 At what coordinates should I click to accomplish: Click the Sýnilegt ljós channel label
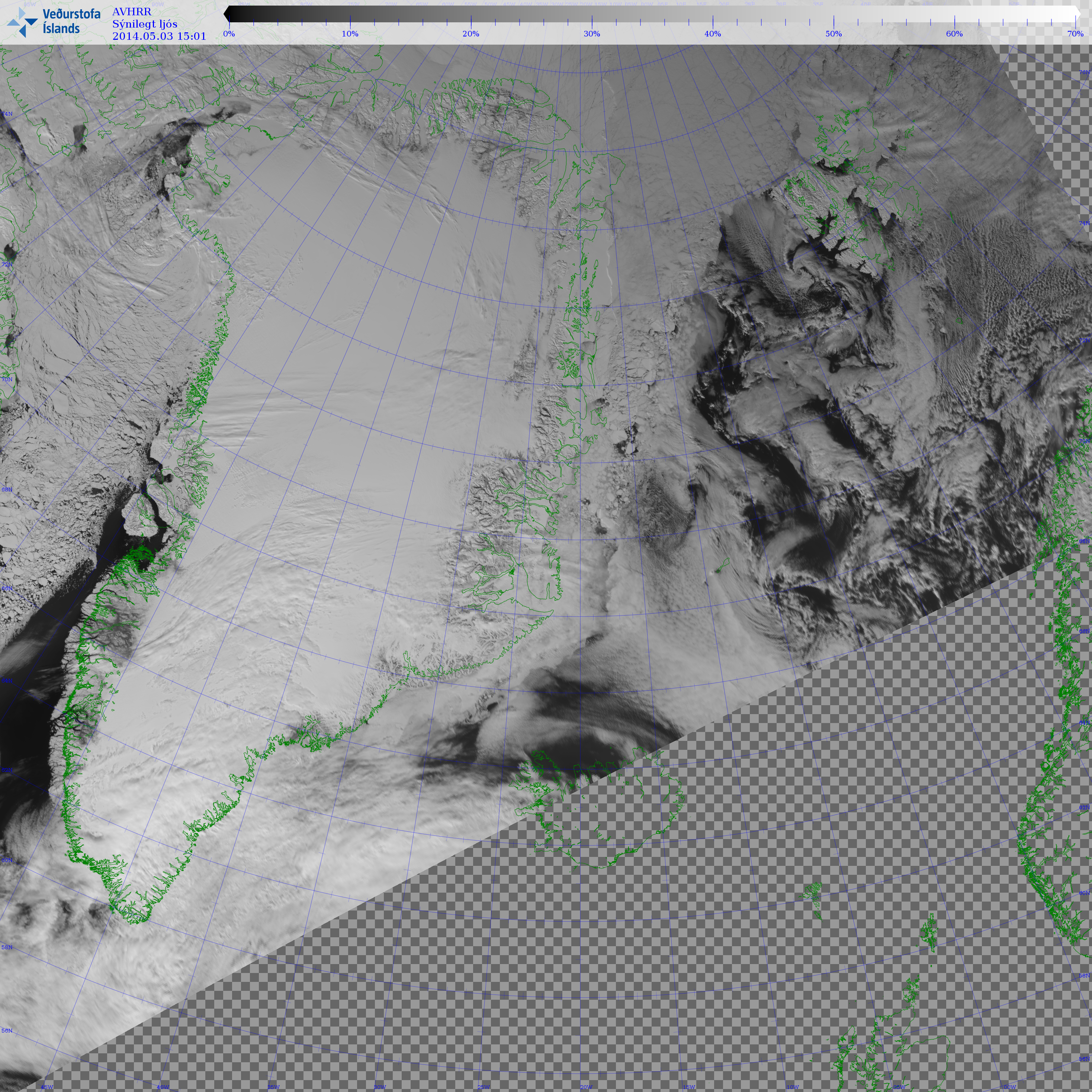pyautogui.click(x=145, y=24)
